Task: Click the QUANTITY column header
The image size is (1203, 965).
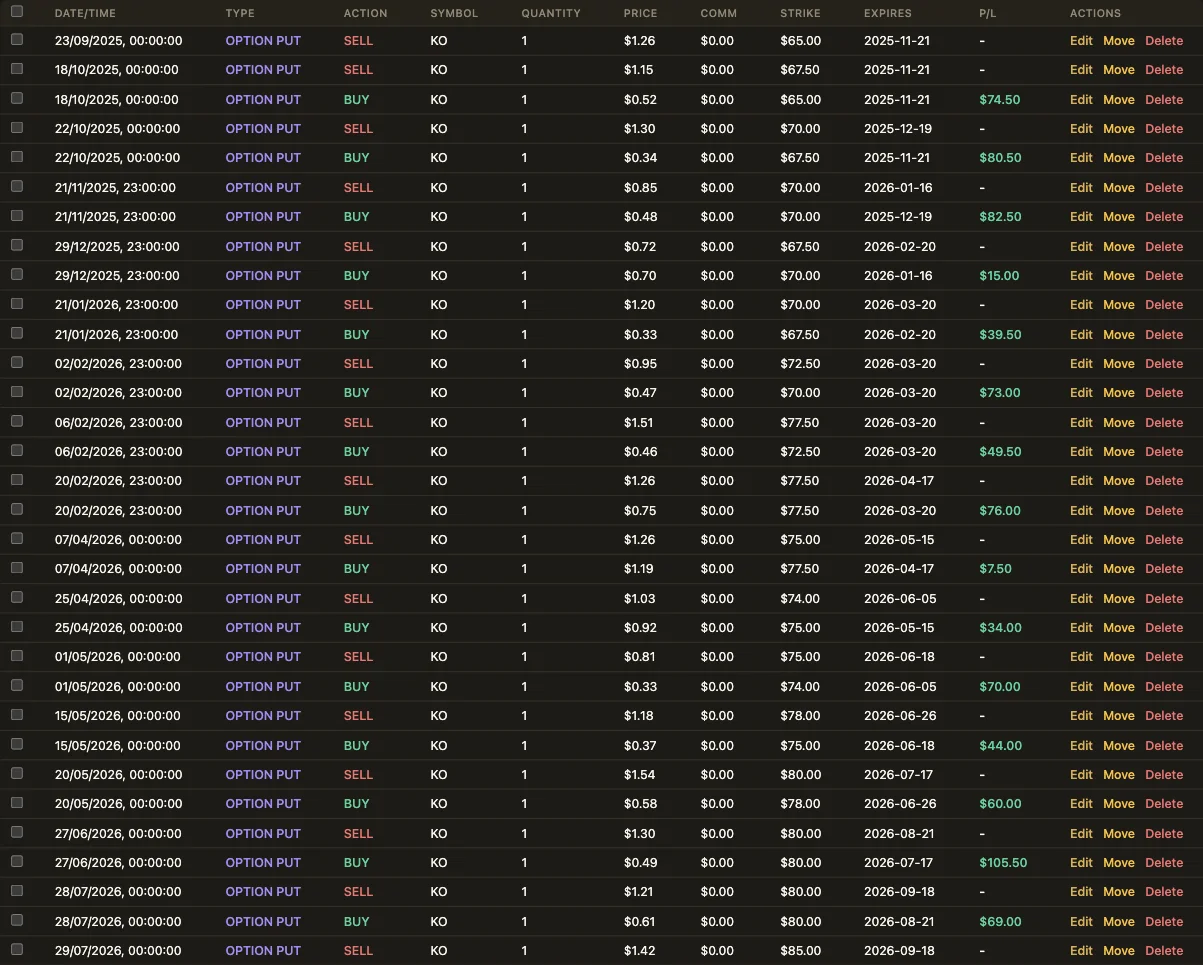Action: pos(551,14)
